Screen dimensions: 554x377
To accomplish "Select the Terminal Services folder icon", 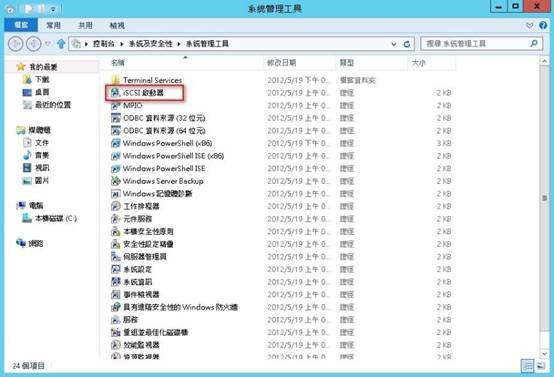I will pos(116,80).
